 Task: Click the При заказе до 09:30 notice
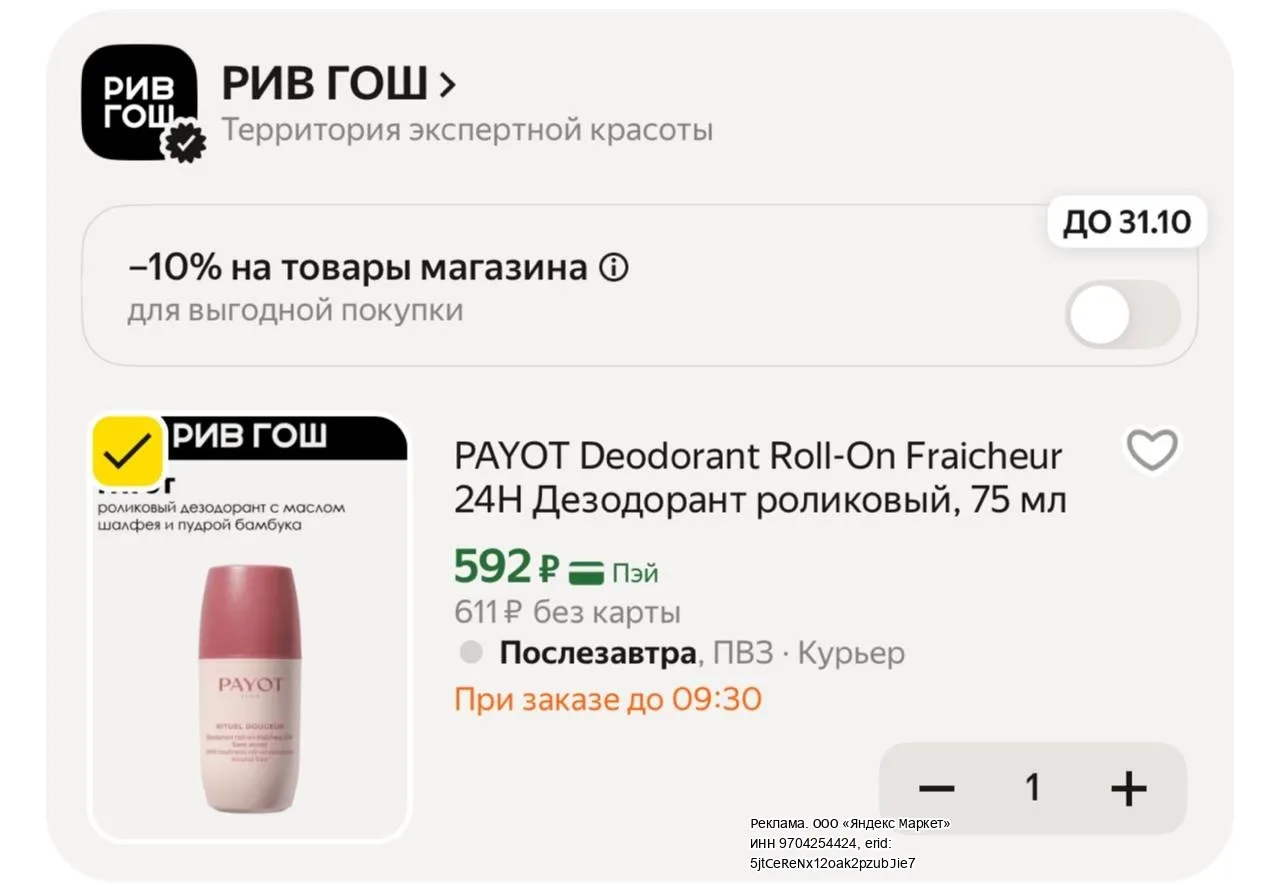(x=608, y=698)
